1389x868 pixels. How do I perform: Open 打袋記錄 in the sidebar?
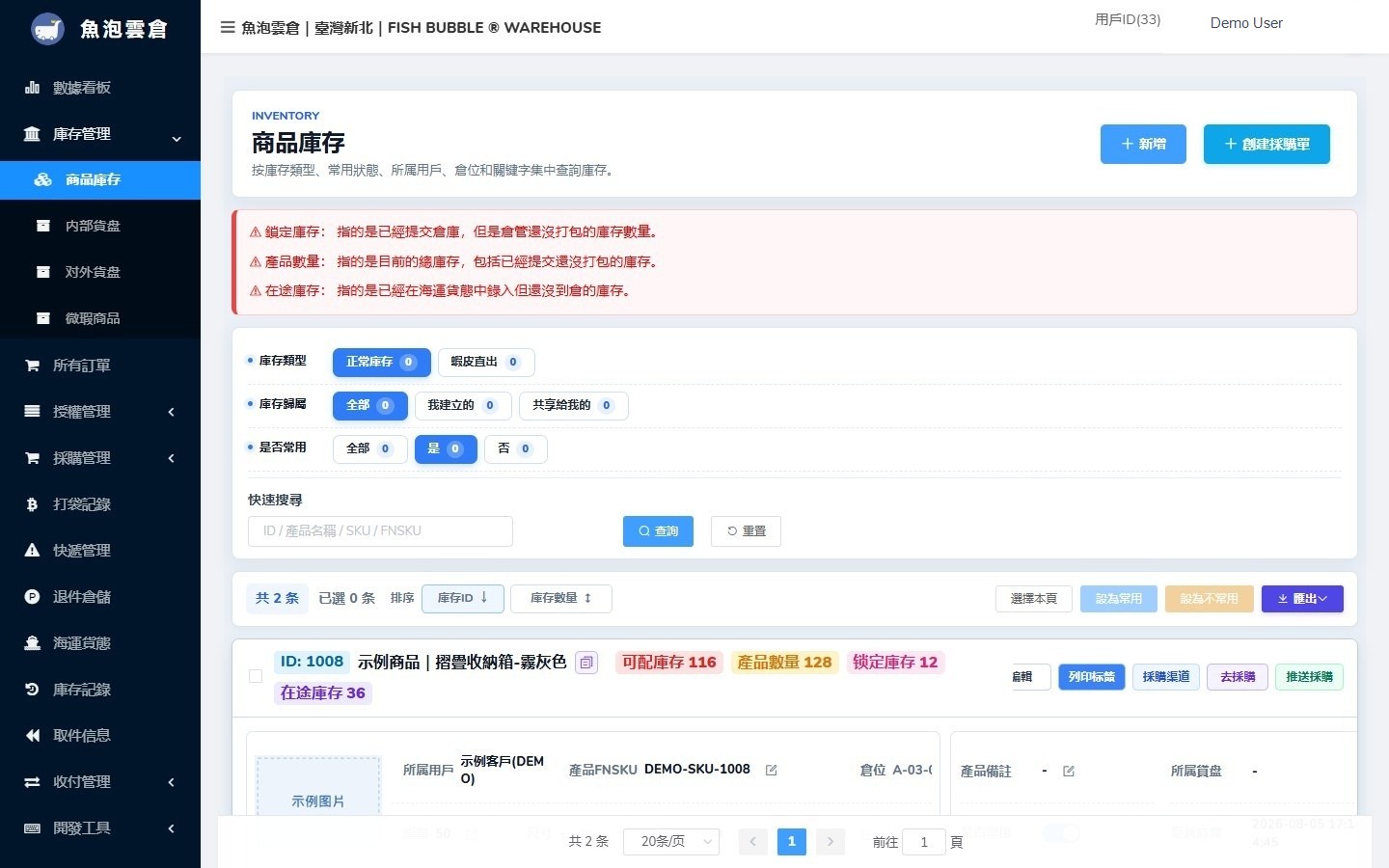click(100, 504)
